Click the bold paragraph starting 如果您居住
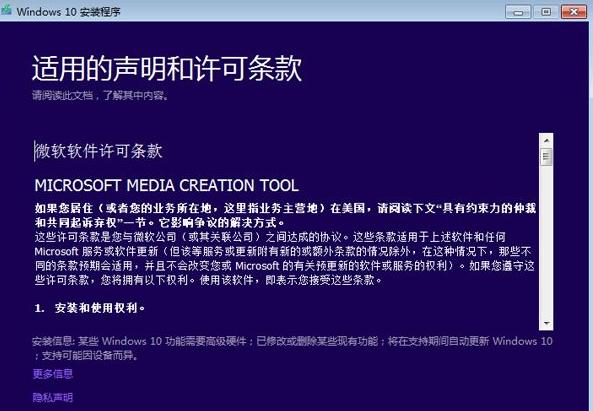The height and width of the screenshot is (411, 593). pyautogui.click(x=286, y=215)
